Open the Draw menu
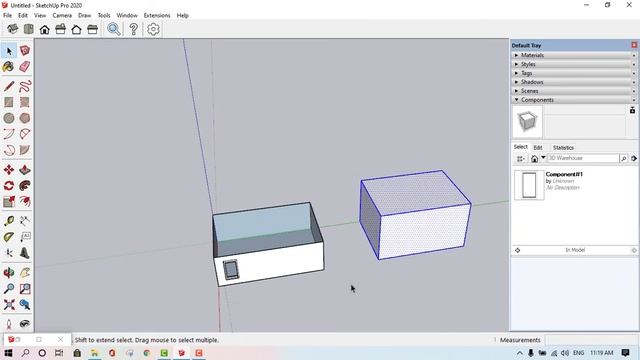 point(84,15)
